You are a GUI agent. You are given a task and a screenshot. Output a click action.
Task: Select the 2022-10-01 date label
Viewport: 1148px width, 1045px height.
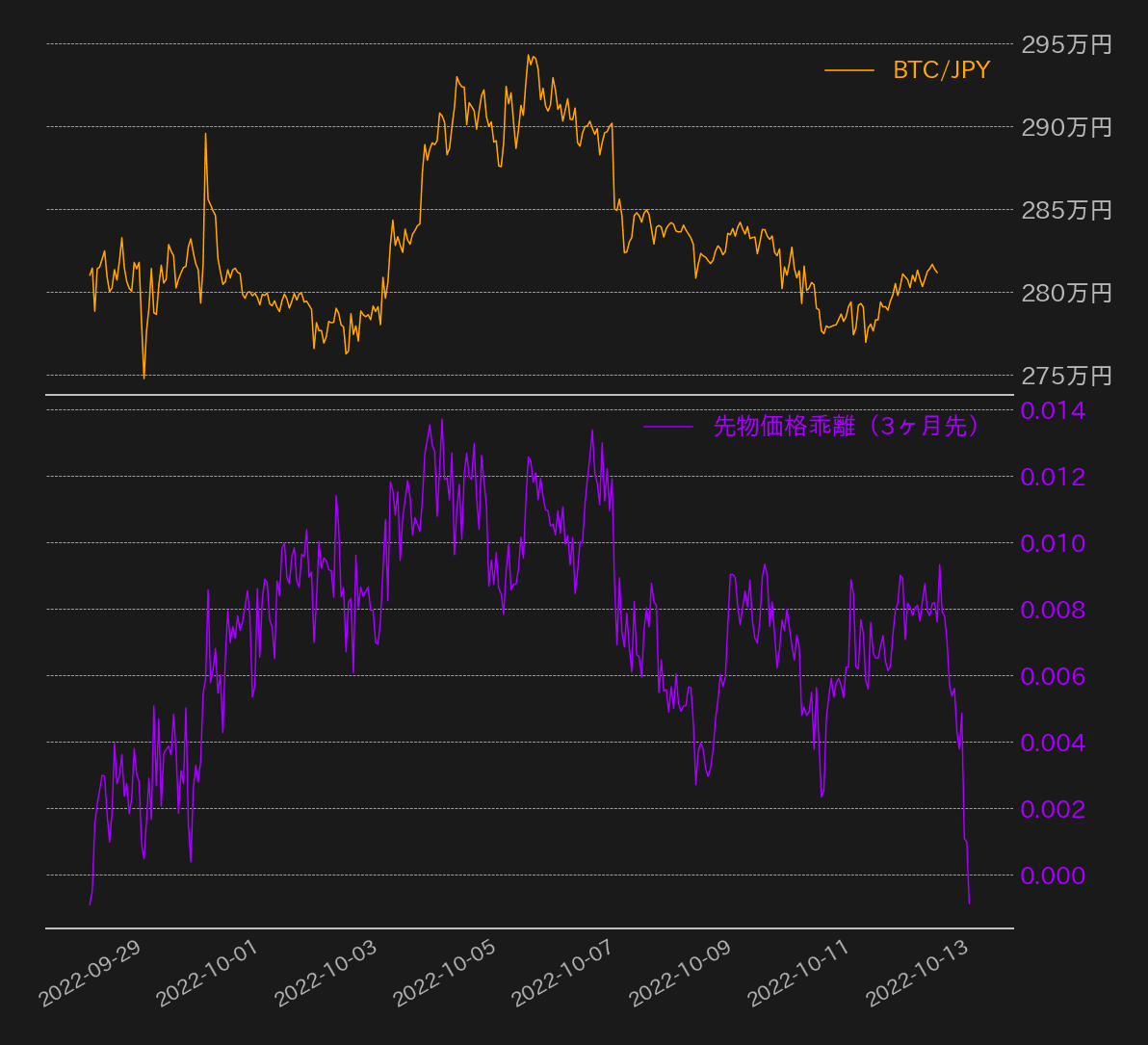click(210, 975)
